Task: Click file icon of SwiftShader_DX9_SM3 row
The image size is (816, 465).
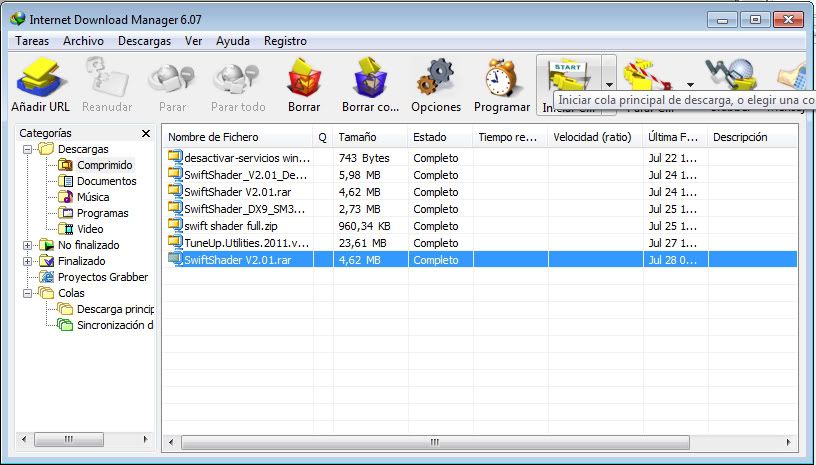Action: point(175,208)
